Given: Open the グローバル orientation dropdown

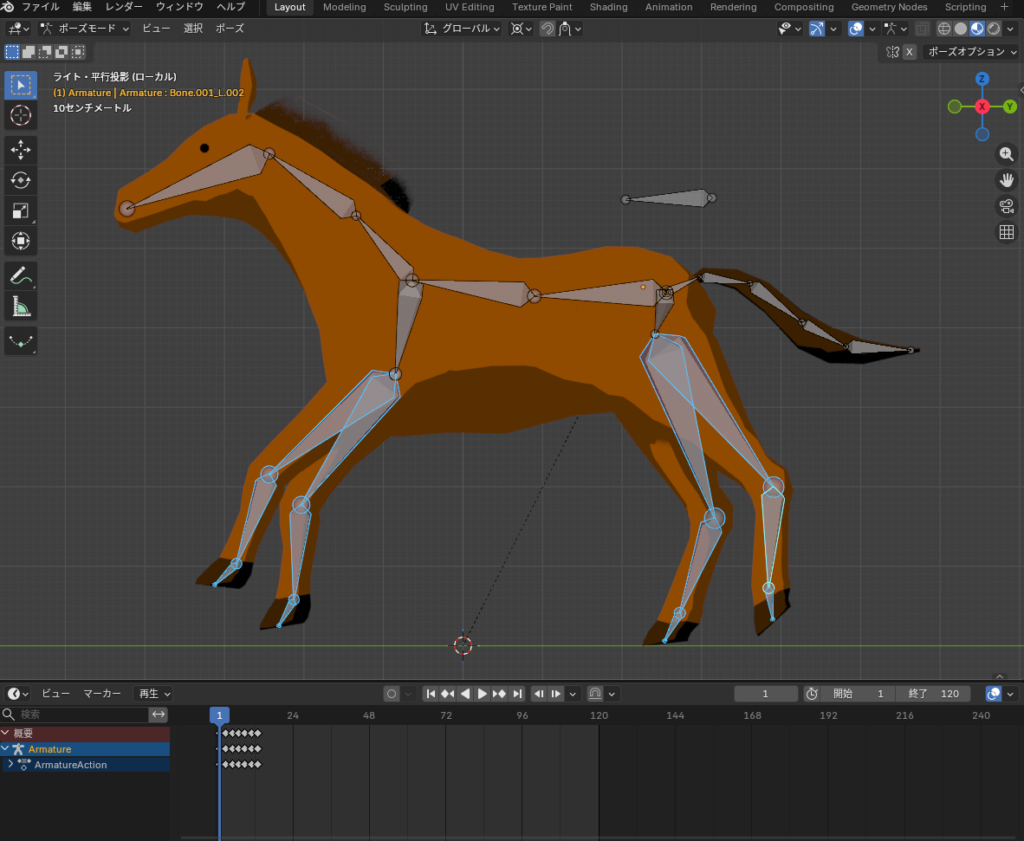Looking at the screenshot, I should [x=463, y=29].
